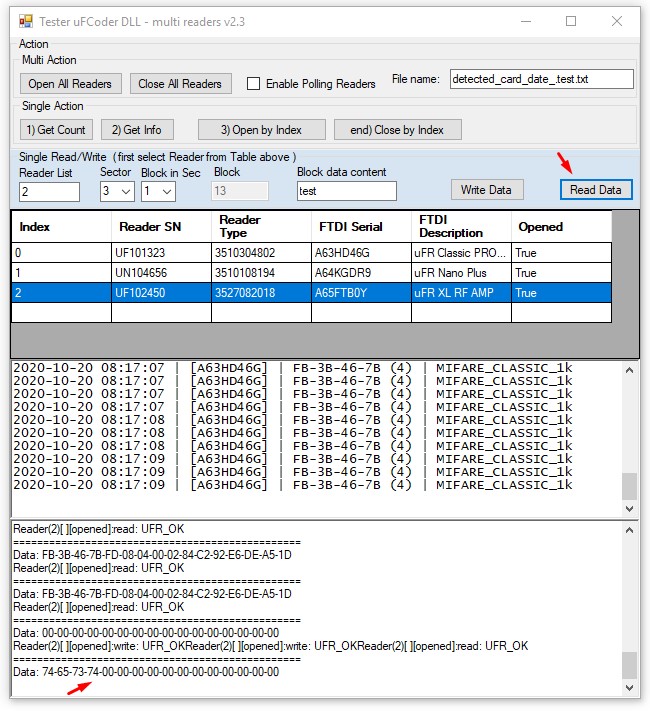Click the Open All Readers button
This screenshot has height=711, width=650.
pyautogui.click(x=70, y=84)
